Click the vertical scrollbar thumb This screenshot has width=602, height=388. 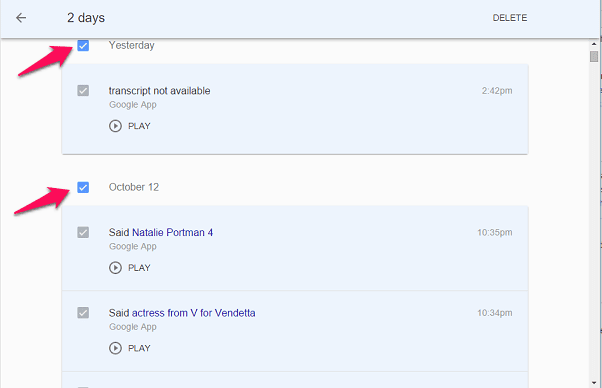coord(594,56)
